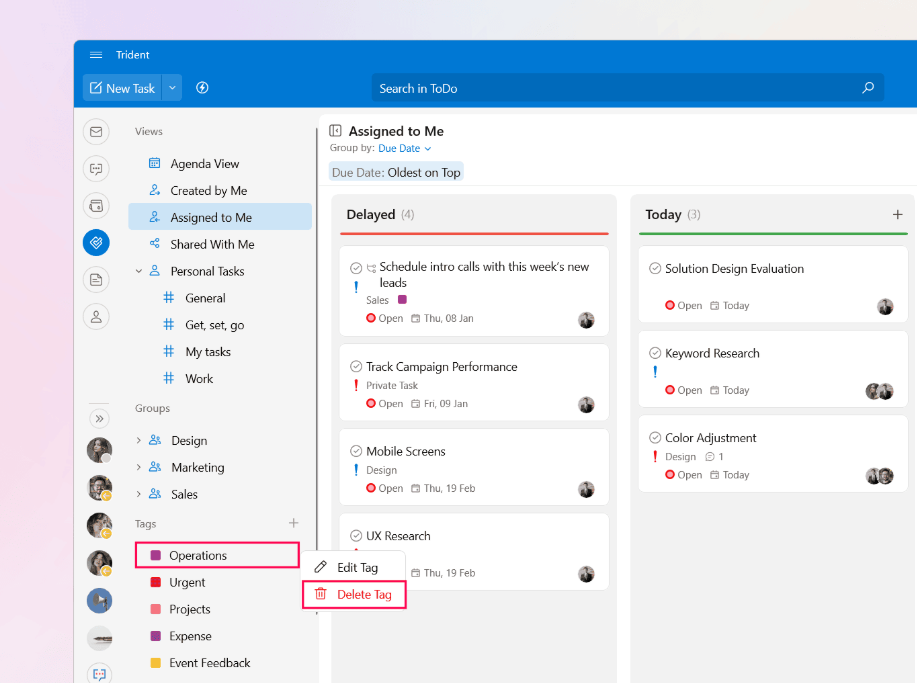Mark UX Research task complete
Image resolution: width=917 pixels, height=683 pixels.
(x=356, y=536)
